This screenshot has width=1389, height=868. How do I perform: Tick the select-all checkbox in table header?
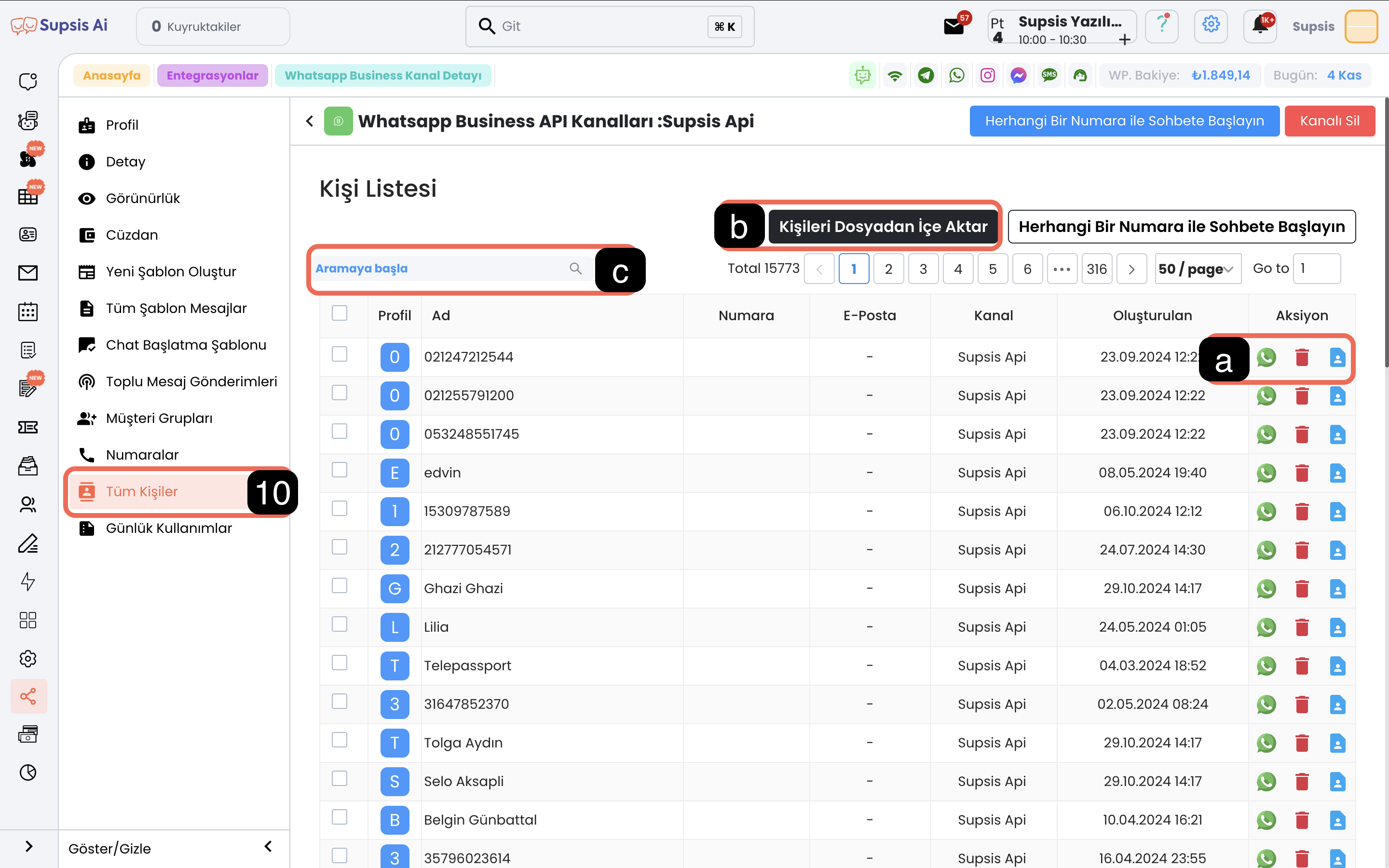[x=340, y=313]
